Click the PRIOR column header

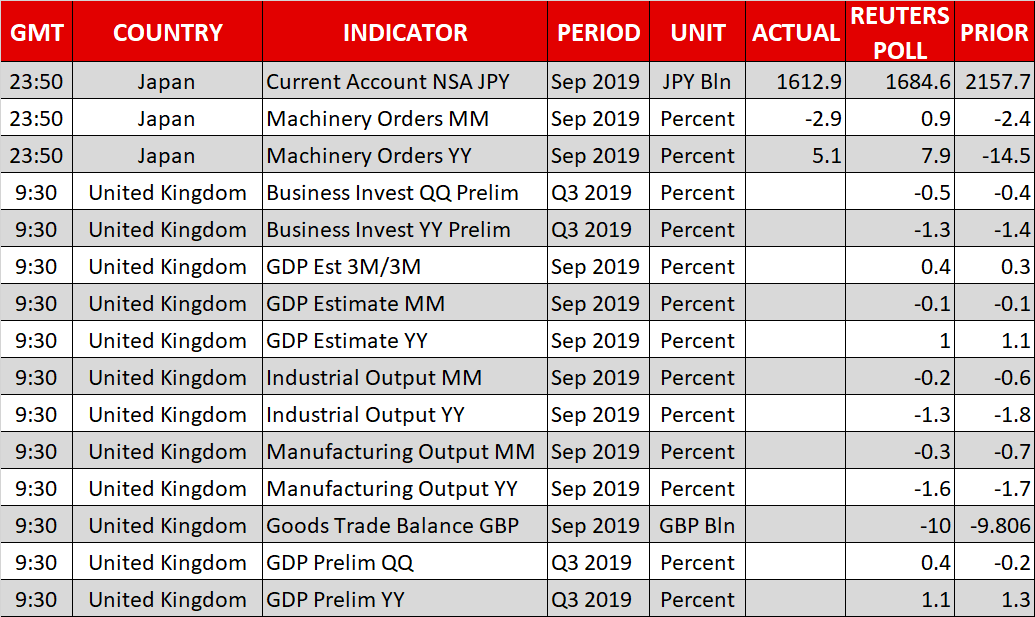tap(994, 32)
